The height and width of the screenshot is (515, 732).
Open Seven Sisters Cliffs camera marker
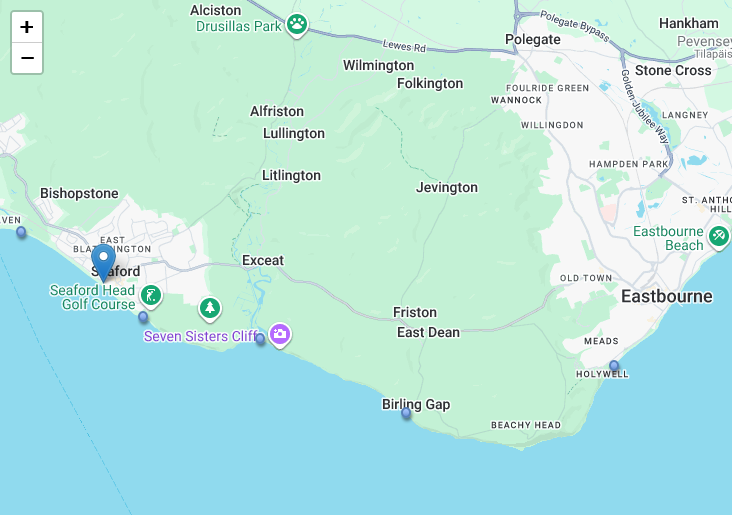tap(280, 335)
